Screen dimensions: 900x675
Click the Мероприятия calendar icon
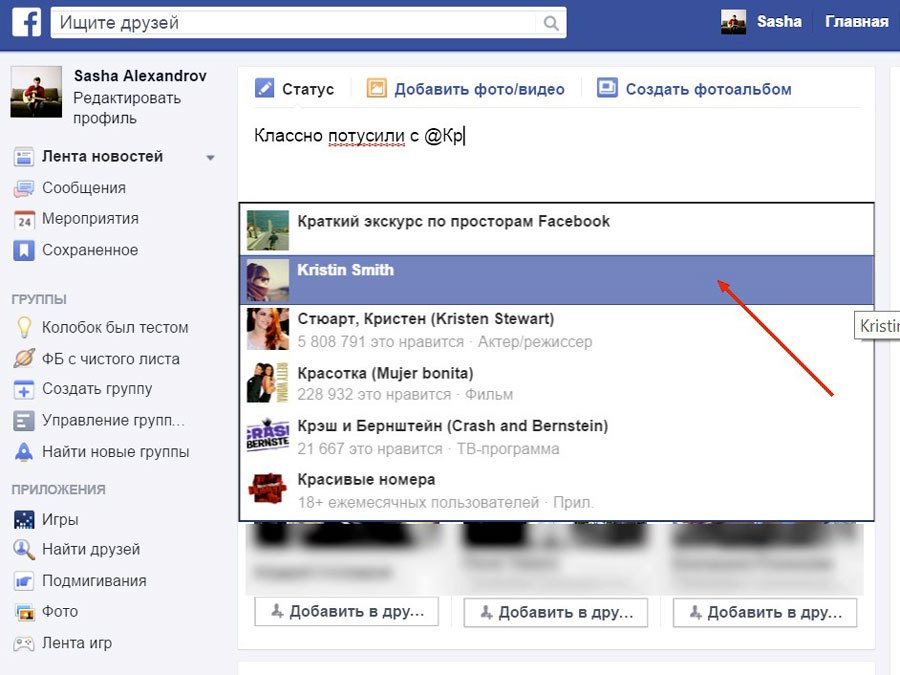click(24, 219)
